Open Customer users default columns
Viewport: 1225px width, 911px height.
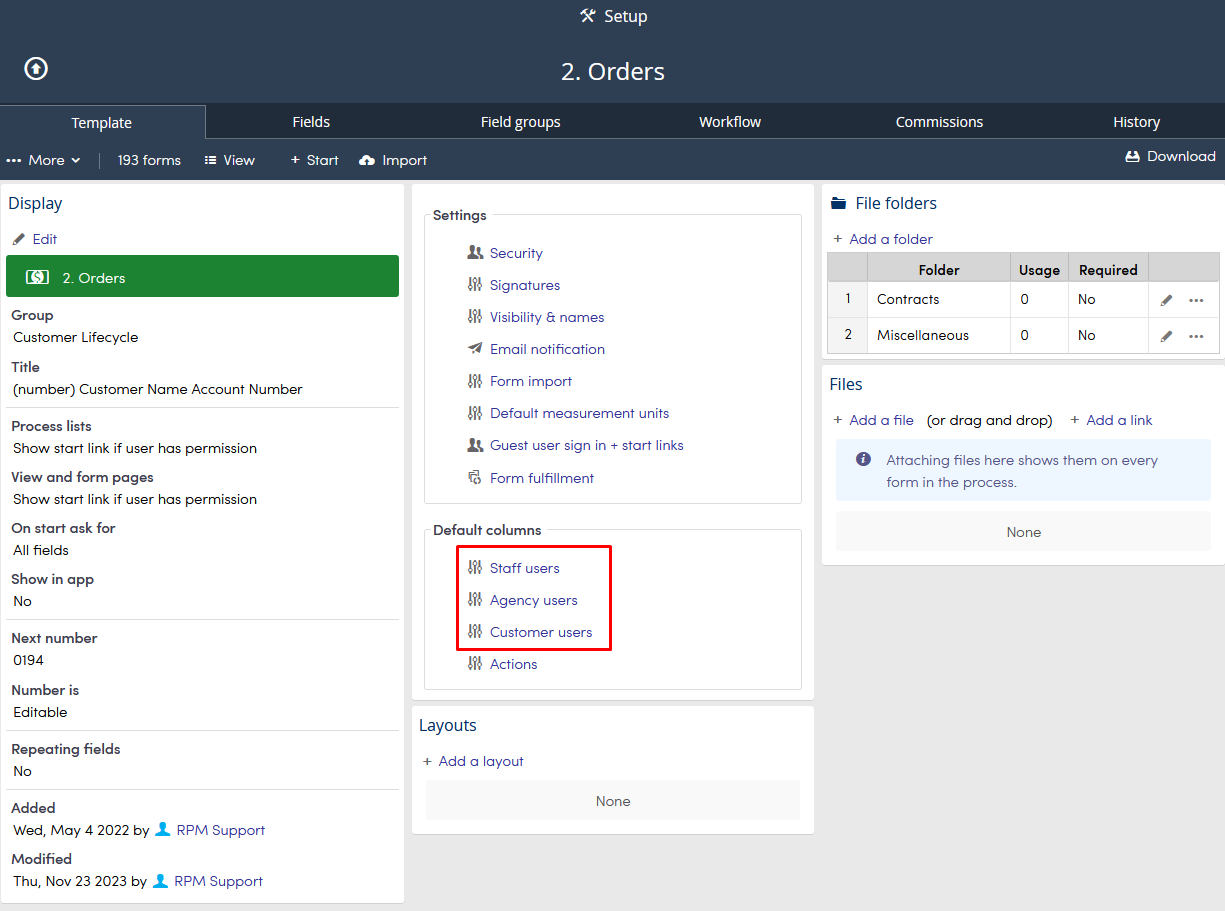coord(541,632)
